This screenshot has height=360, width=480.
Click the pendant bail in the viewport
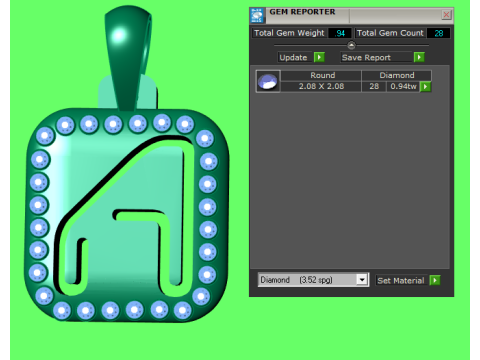click(128, 57)
